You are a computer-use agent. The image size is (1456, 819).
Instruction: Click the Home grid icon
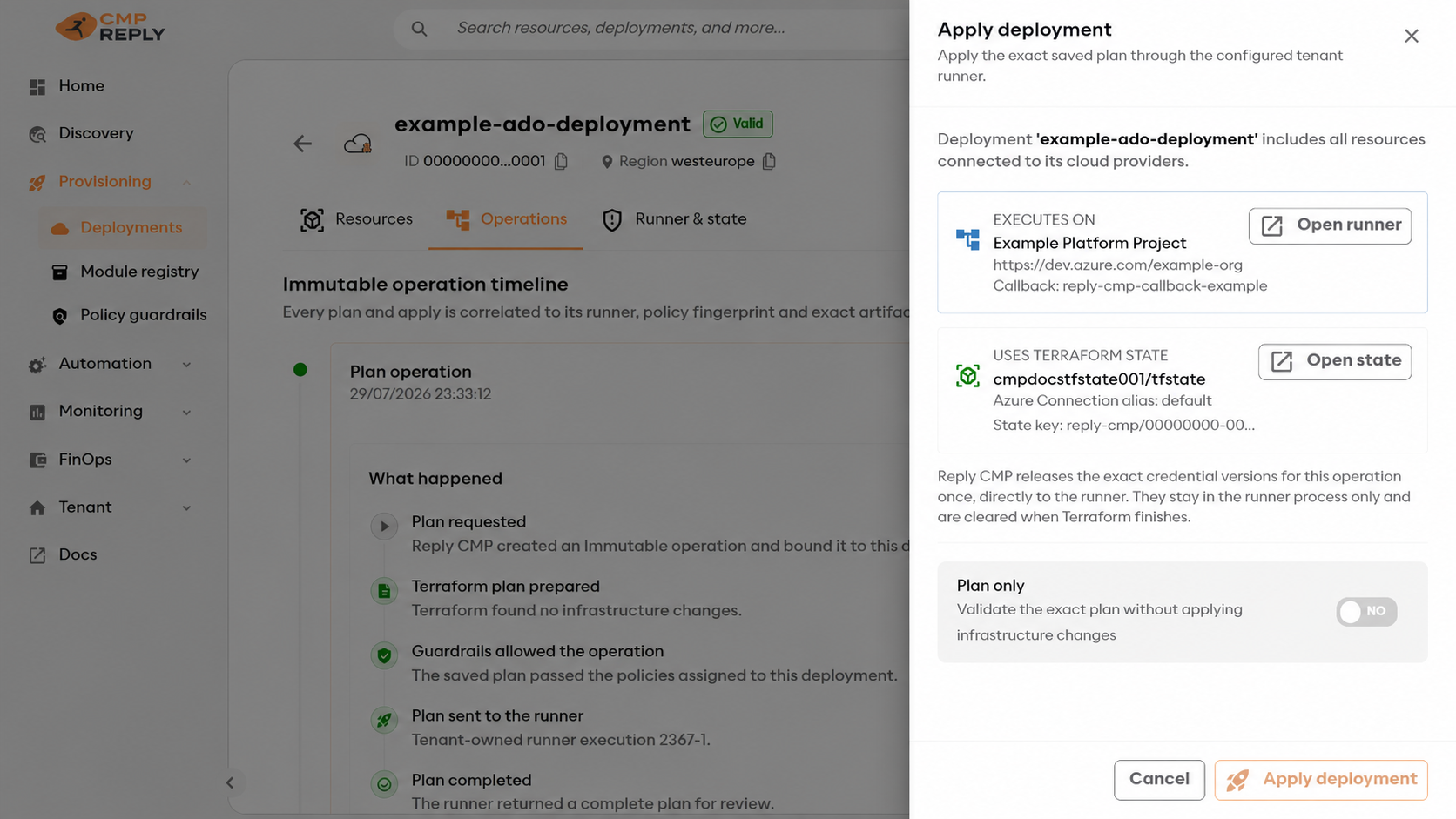pyautogui.click(x=37, y=87)
